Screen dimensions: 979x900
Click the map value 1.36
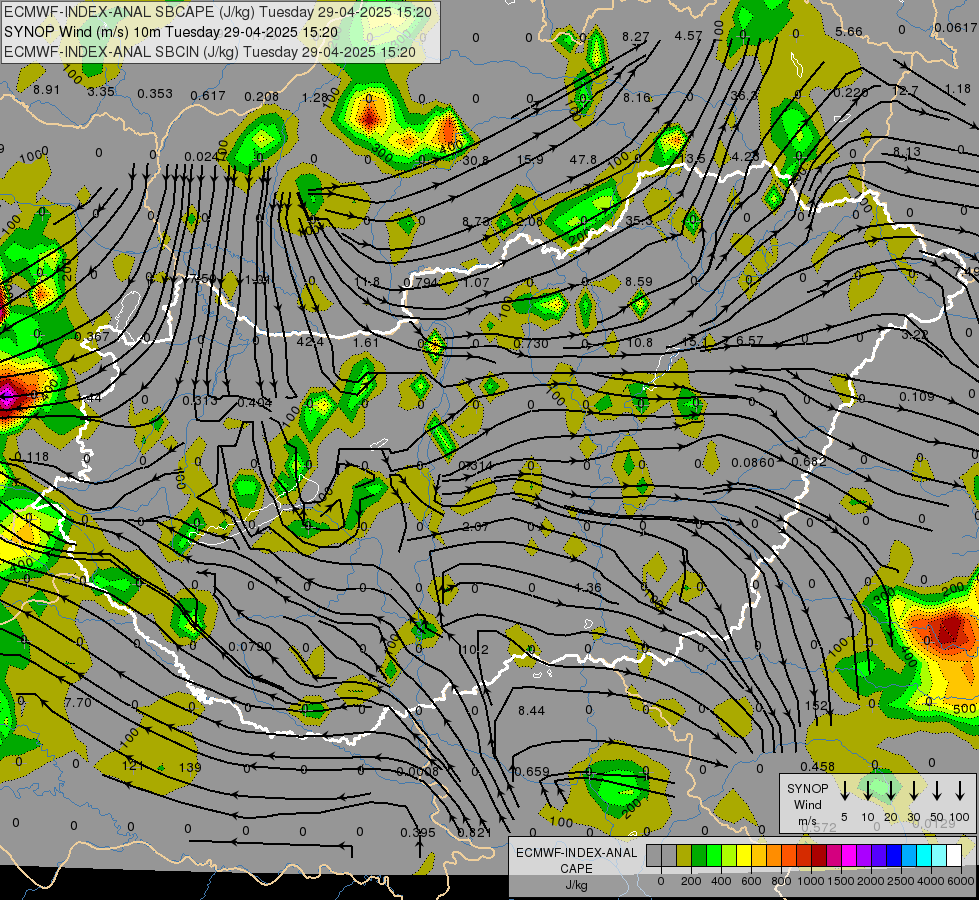point(588,587)
